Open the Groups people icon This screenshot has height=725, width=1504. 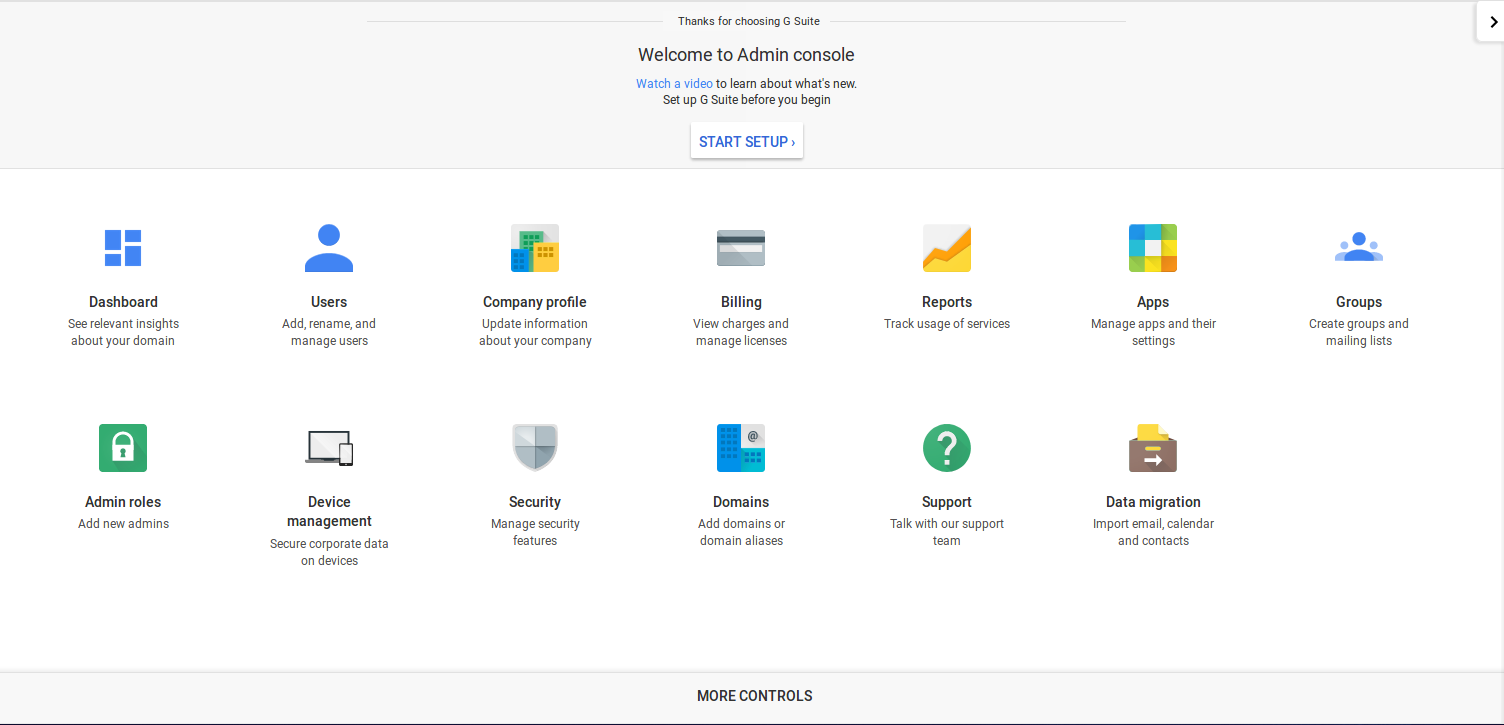[1359, 248]
